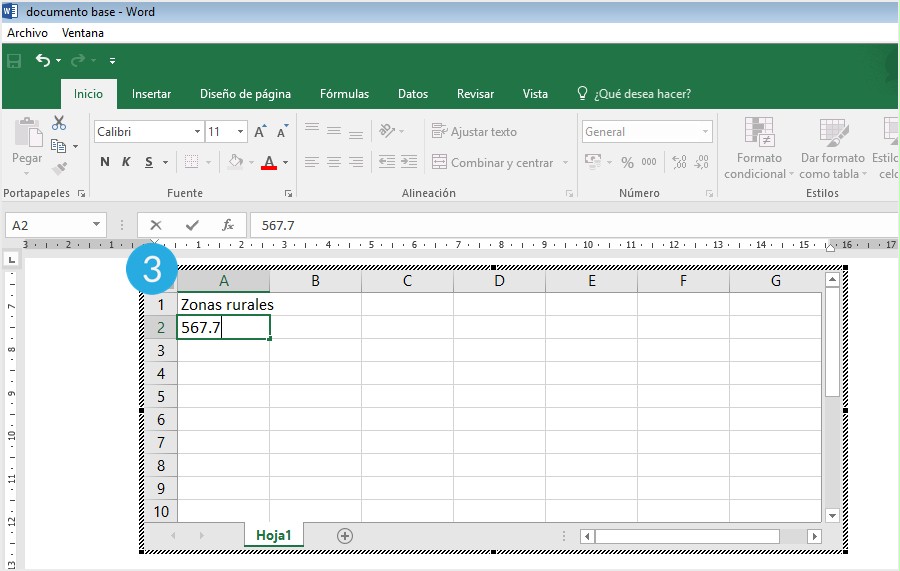This screenshot has height=571, width=900.
Task: Copy selection with the copy icon
Action: click(58, 146)
